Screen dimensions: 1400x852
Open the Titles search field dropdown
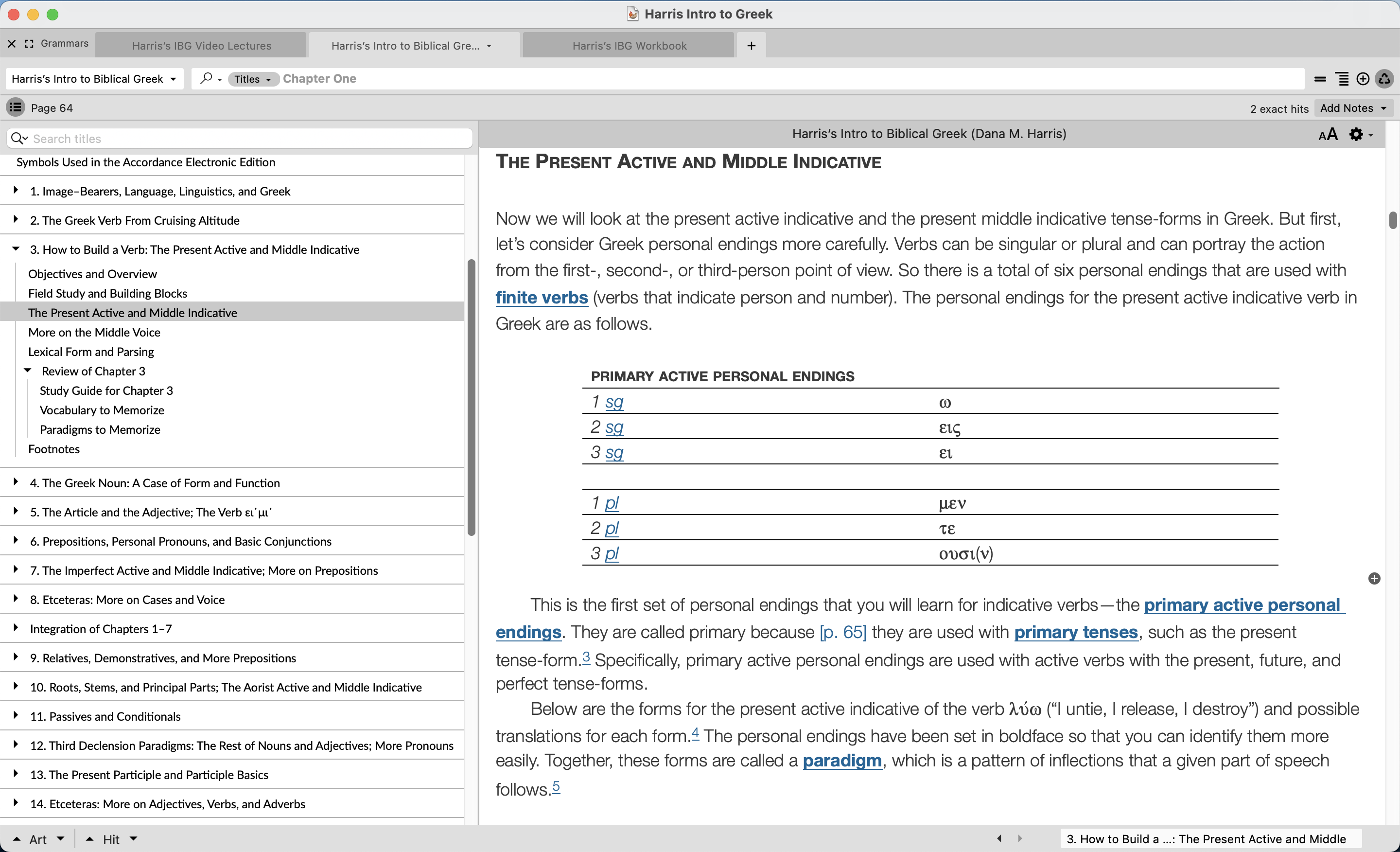pos(253,79)
